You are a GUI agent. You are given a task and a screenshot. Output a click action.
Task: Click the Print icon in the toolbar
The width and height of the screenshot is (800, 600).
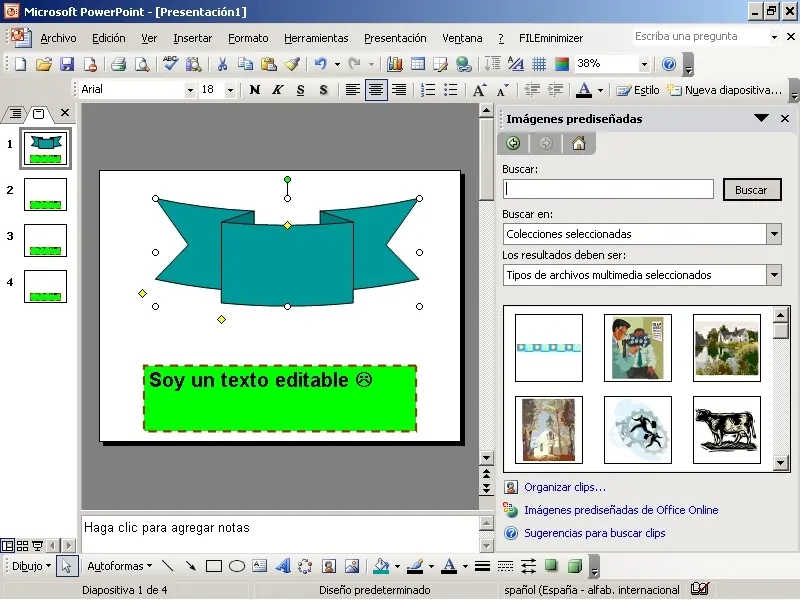(x=118, y=64)
